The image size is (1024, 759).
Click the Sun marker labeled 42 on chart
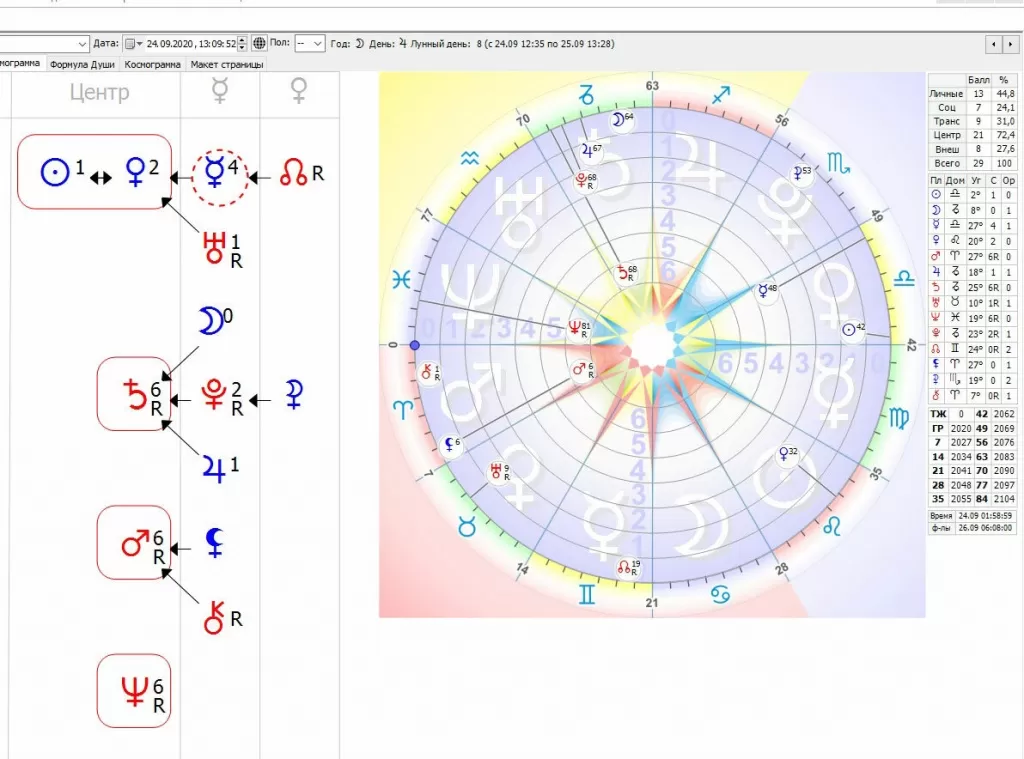pyautogui.click(x=852, y=328)
